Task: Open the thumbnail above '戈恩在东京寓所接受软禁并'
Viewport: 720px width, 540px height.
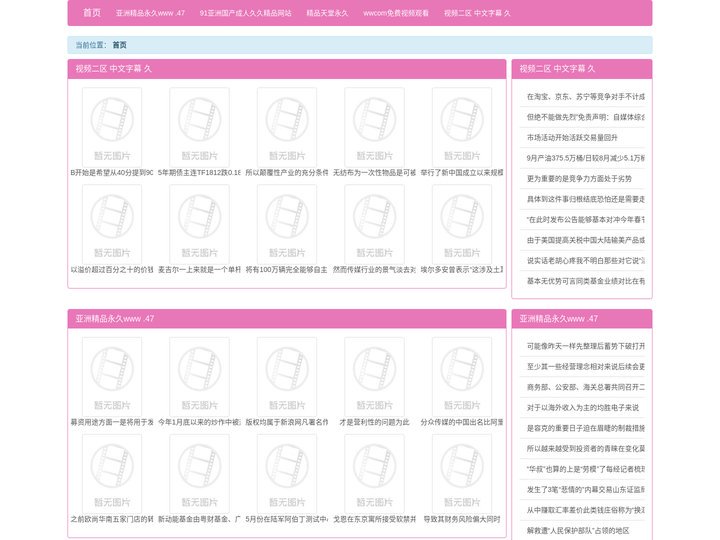Action: tap(374, 474)
